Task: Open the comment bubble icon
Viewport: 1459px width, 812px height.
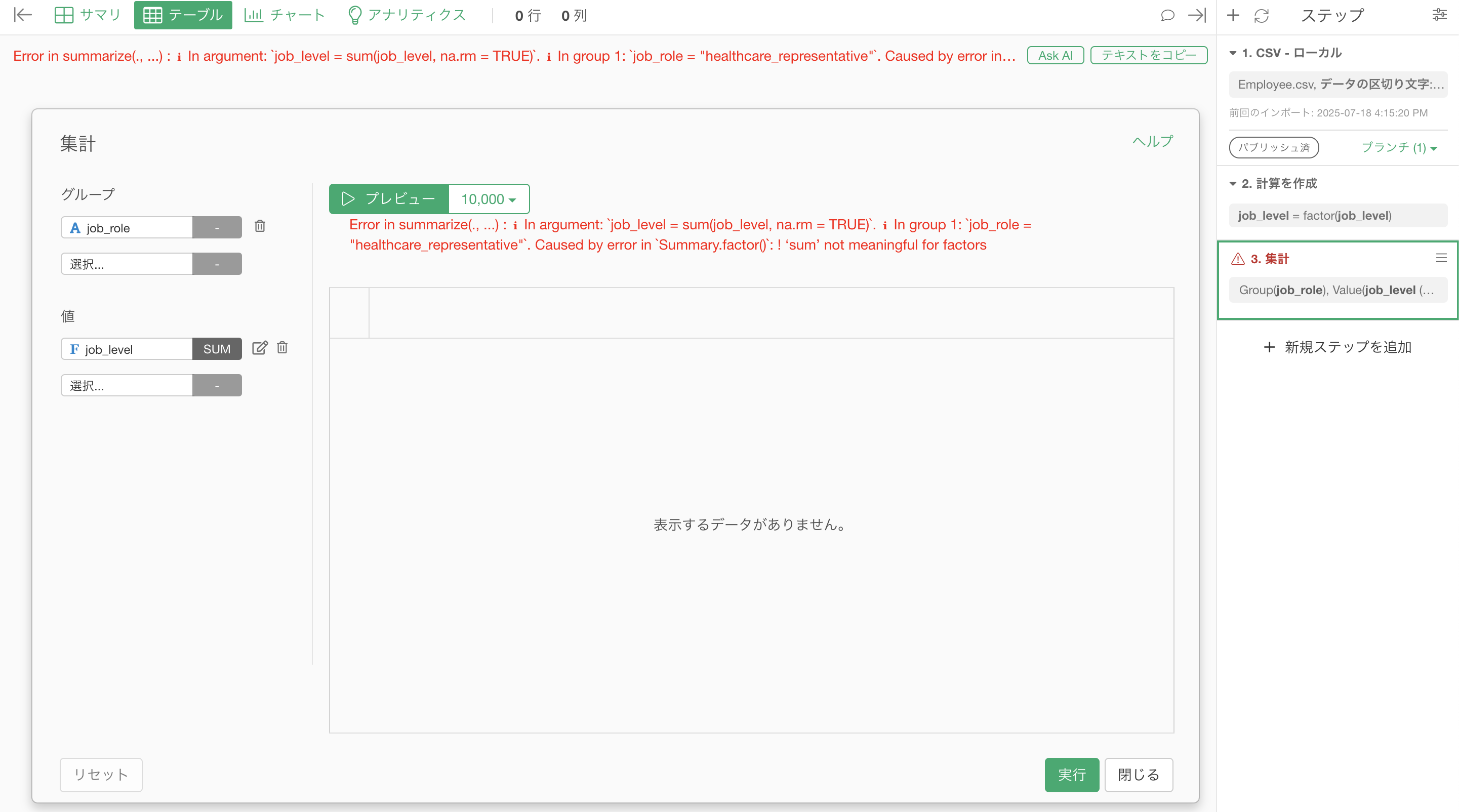Action: point(1167,16)
